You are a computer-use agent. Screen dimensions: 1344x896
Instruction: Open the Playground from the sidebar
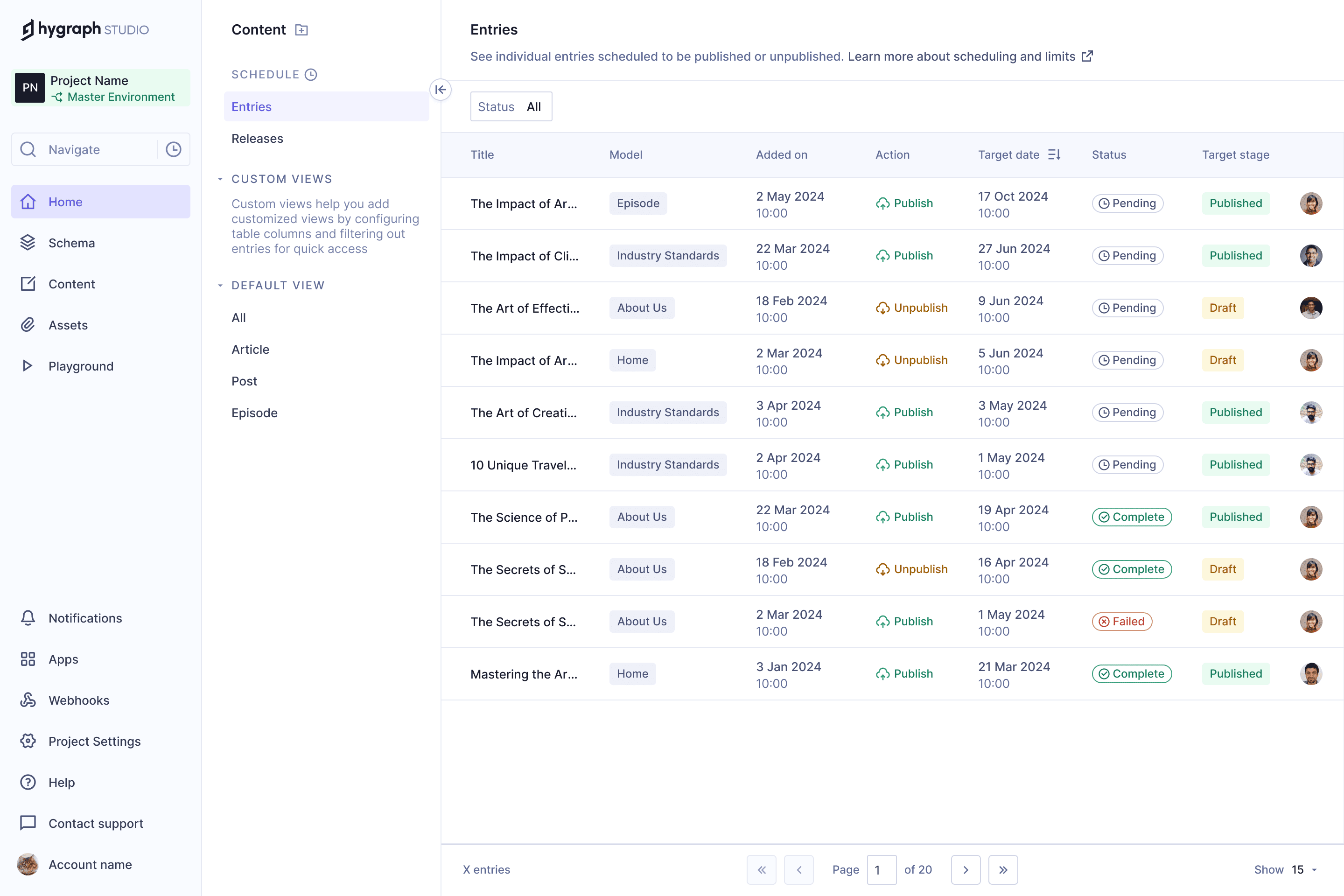tap(81, 366)
